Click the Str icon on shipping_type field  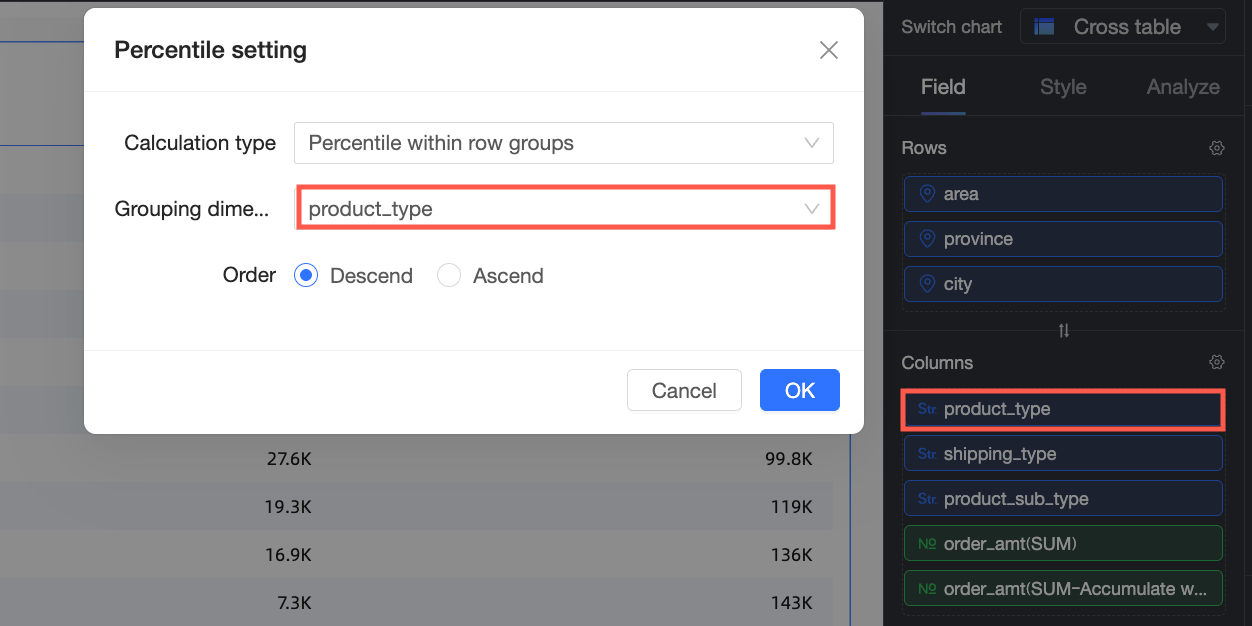coord(926,454)
